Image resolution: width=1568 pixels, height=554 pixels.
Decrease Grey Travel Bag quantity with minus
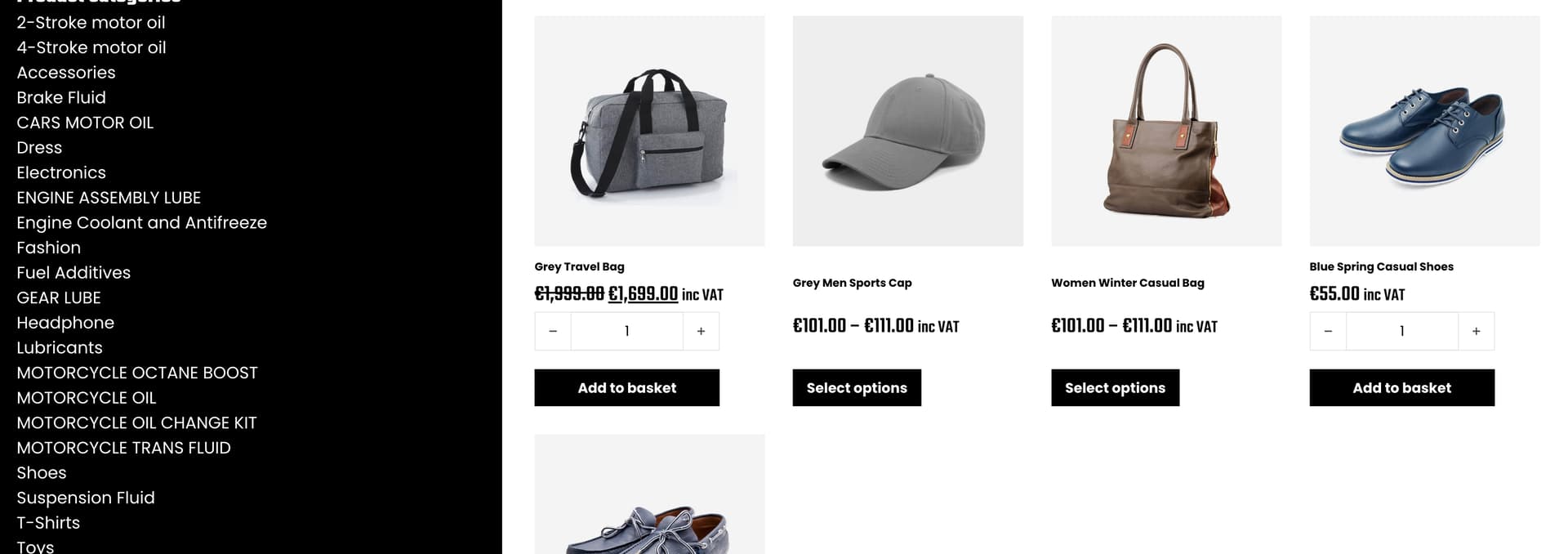click(553, 331)
